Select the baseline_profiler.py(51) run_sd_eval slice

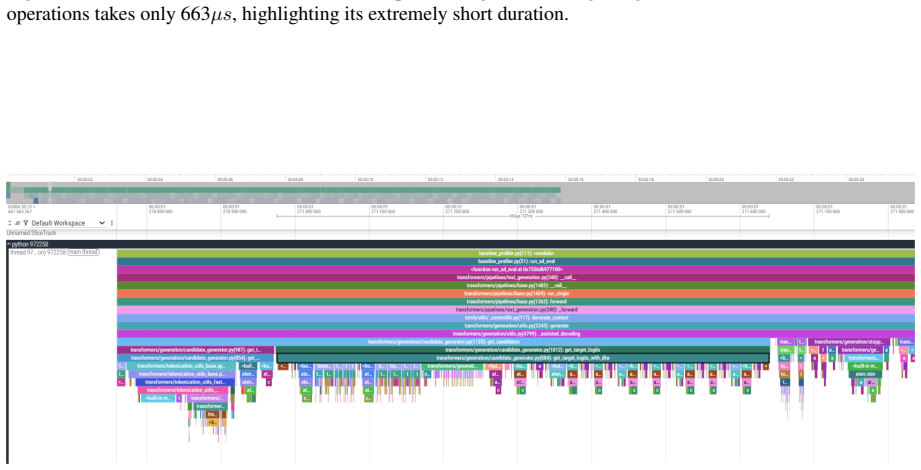pos(516,261)
